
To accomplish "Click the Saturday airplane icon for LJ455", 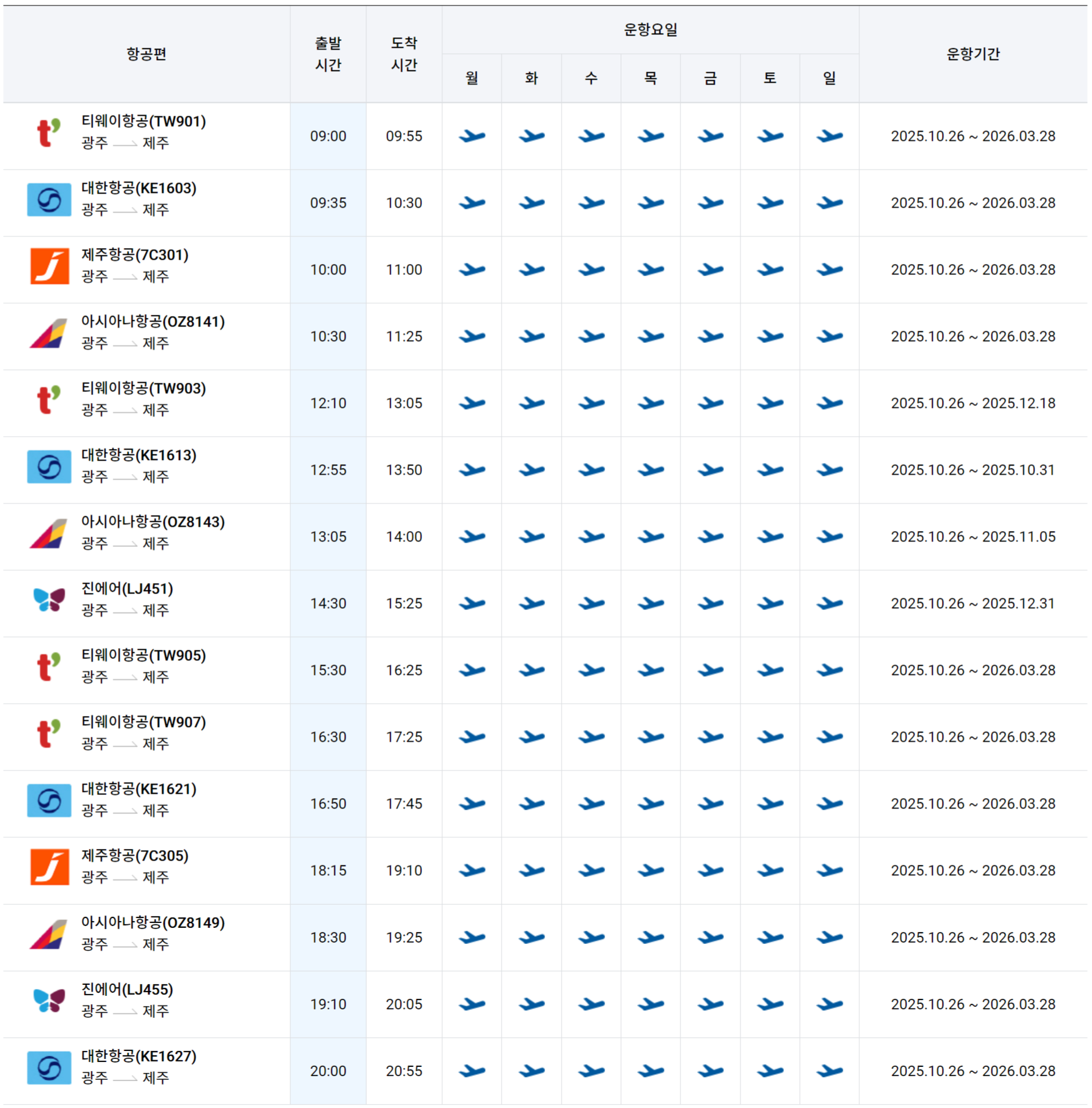I will tap(769, 1004).
